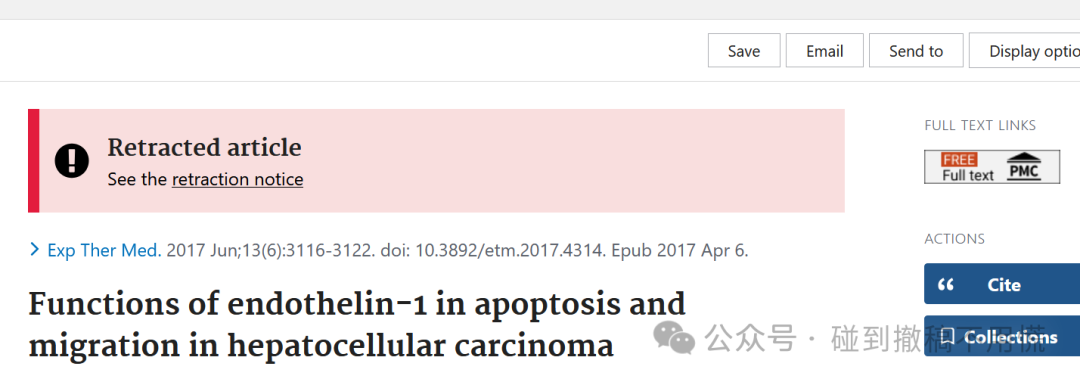The height and width of the screenshot is (382, 1080).
Task: Click the orange FREE badge
Action: point(959,160)
